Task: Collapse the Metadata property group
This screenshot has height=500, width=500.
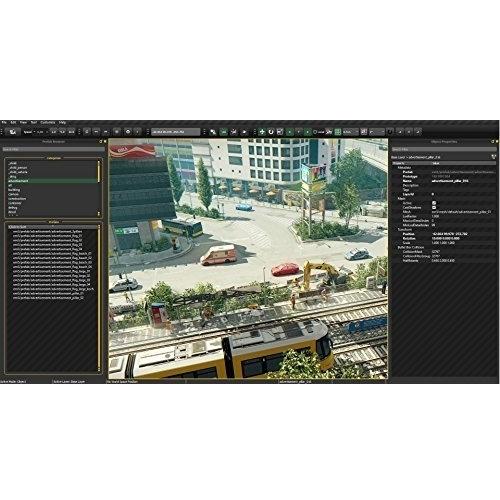Action: click(404, 167)
